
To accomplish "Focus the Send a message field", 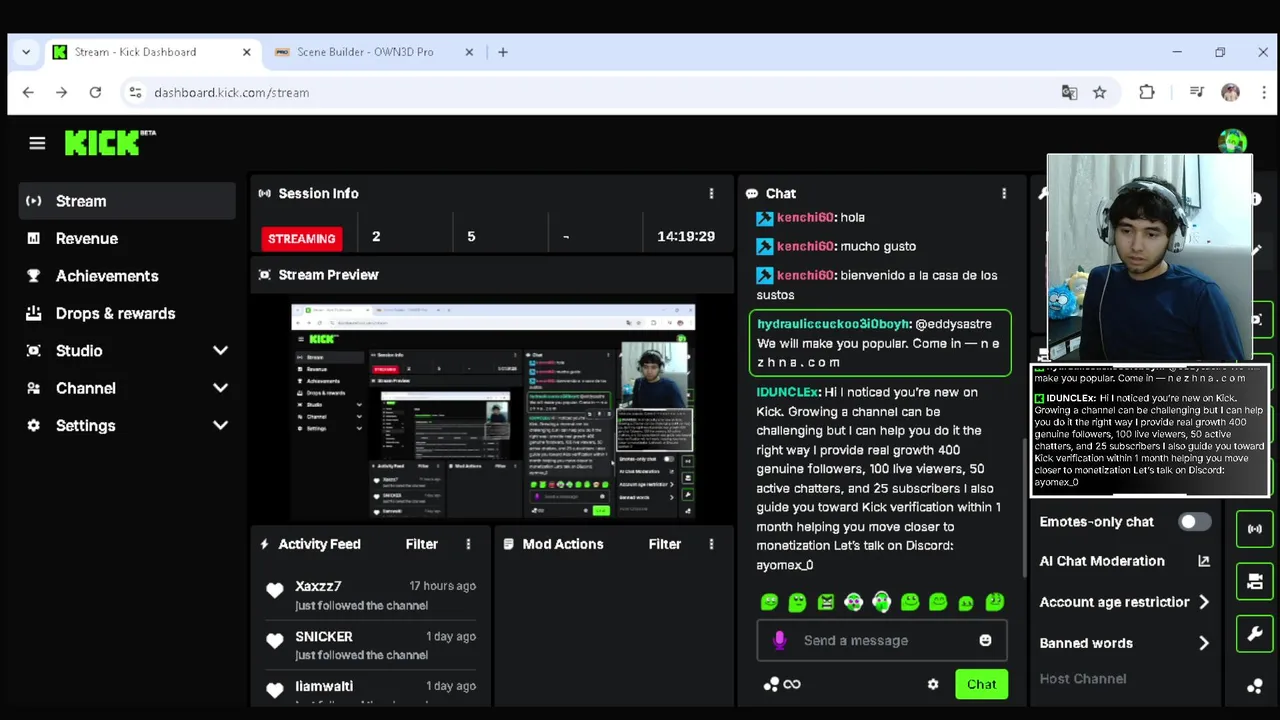I will 881,640.
